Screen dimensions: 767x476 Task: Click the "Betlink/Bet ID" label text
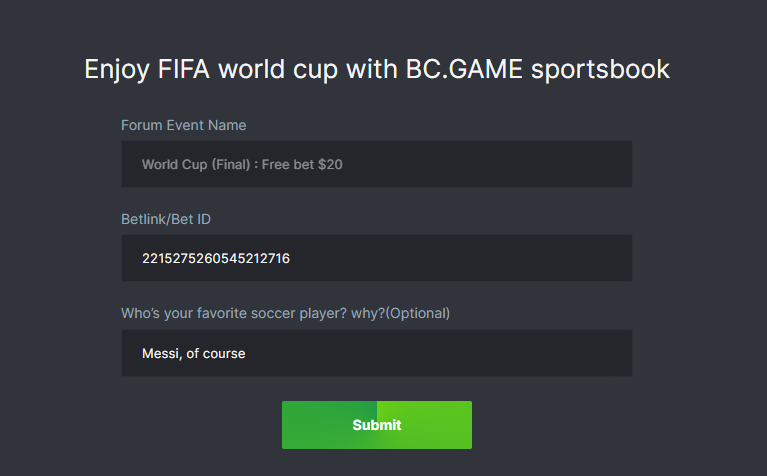(x=166, y=219)
